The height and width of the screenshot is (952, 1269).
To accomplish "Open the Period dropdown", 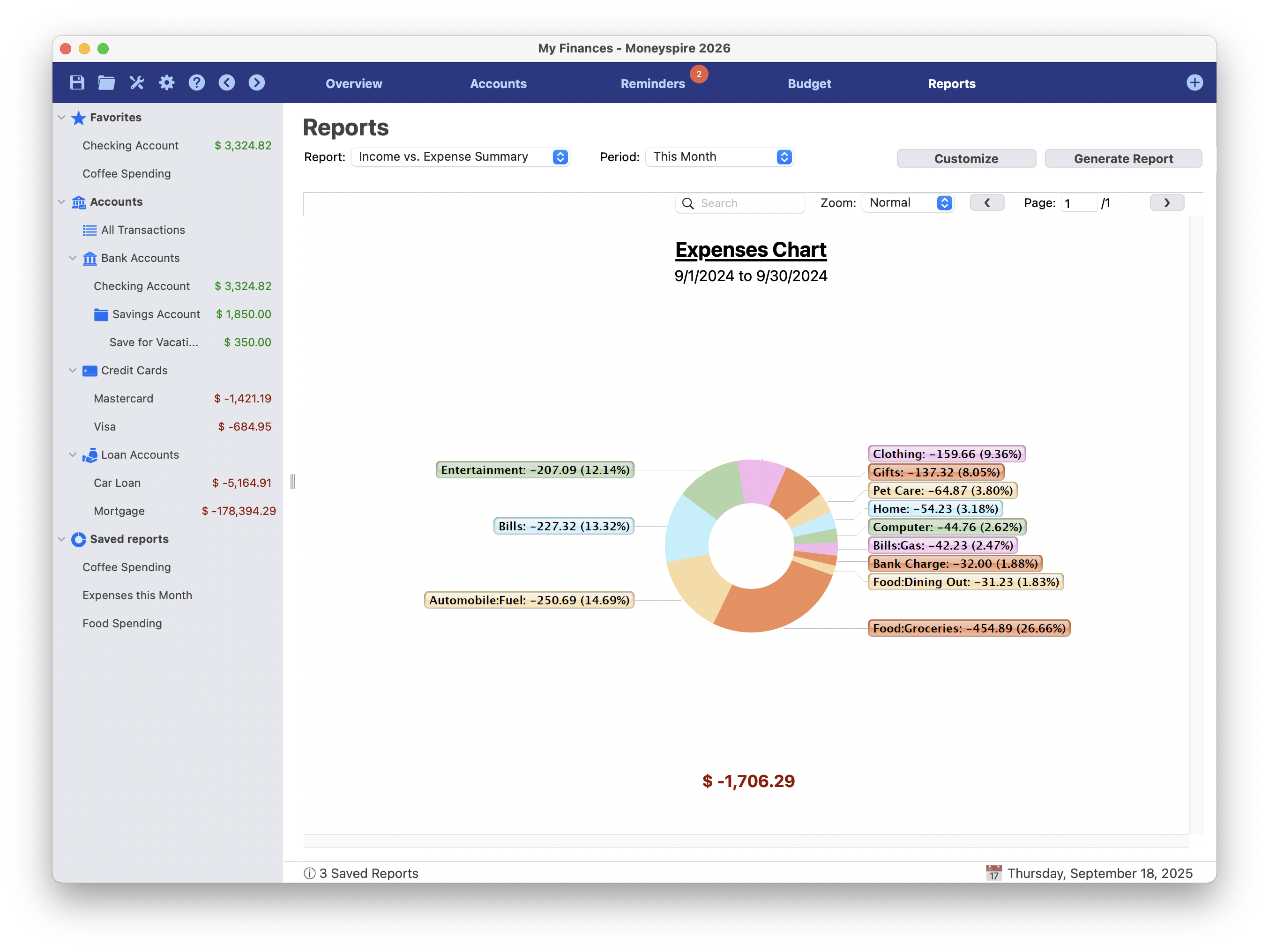I will click(719, 156).
